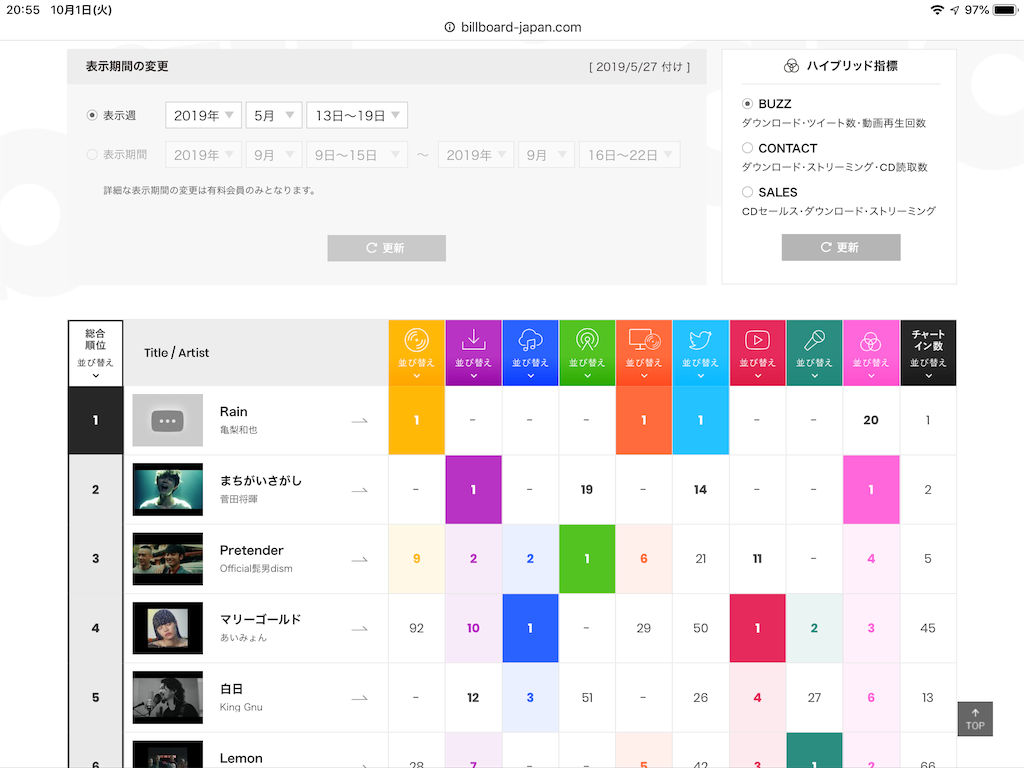Click the red rank 1 cell for マリーゴールド
The image size is (1024, 768).
(x=758, y=628)
